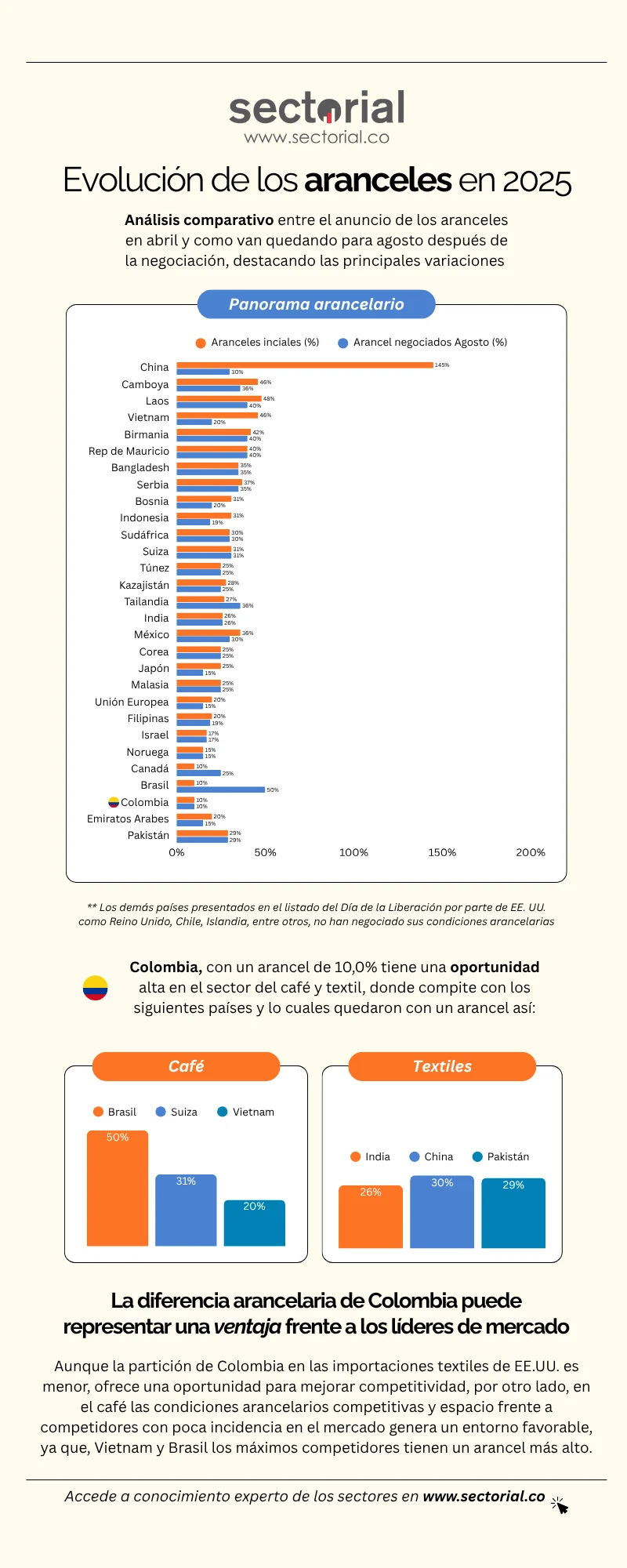Select the orange Aranceles iniciales legend marker

click(201, 343)
